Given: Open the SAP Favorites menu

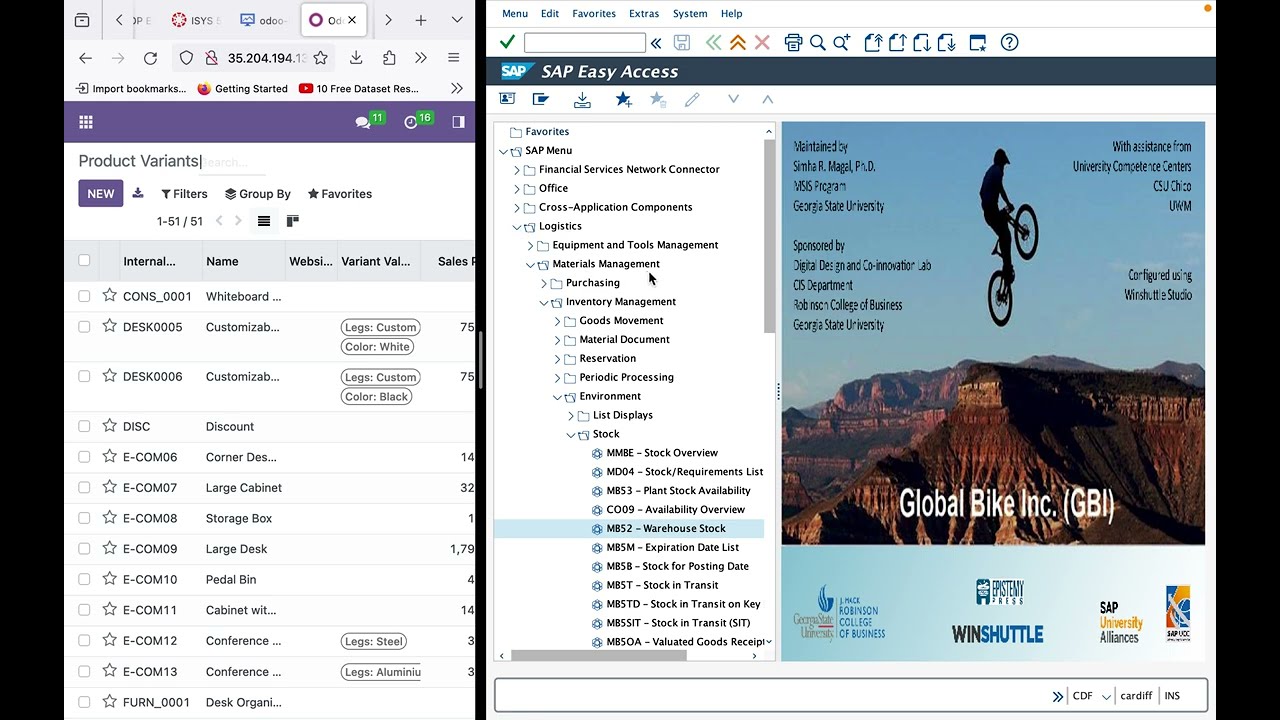Looking at the screenshot, I should point(594,13).
